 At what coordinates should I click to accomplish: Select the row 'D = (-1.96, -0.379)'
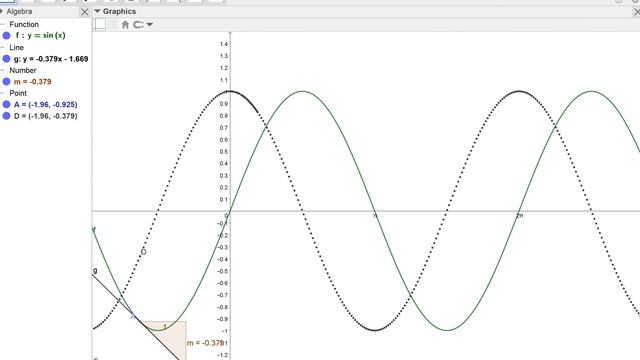[x=46, y=116]
